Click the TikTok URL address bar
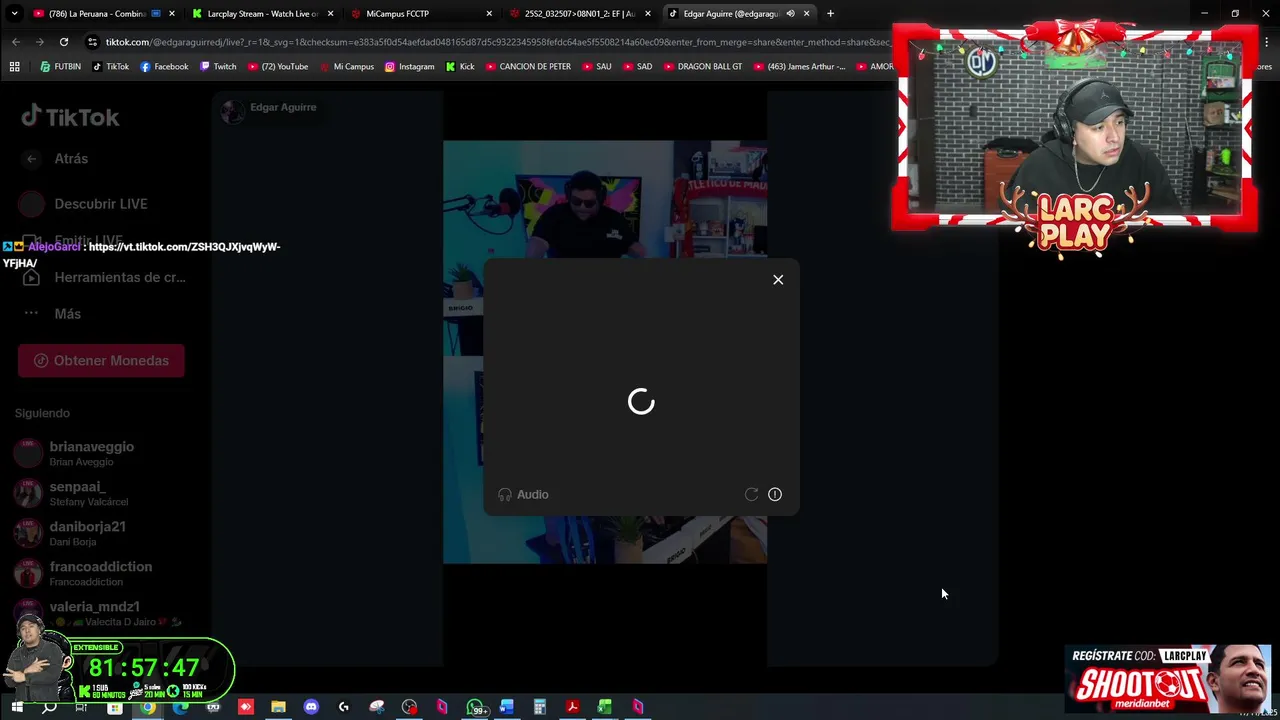 click(x=500, y=42)
